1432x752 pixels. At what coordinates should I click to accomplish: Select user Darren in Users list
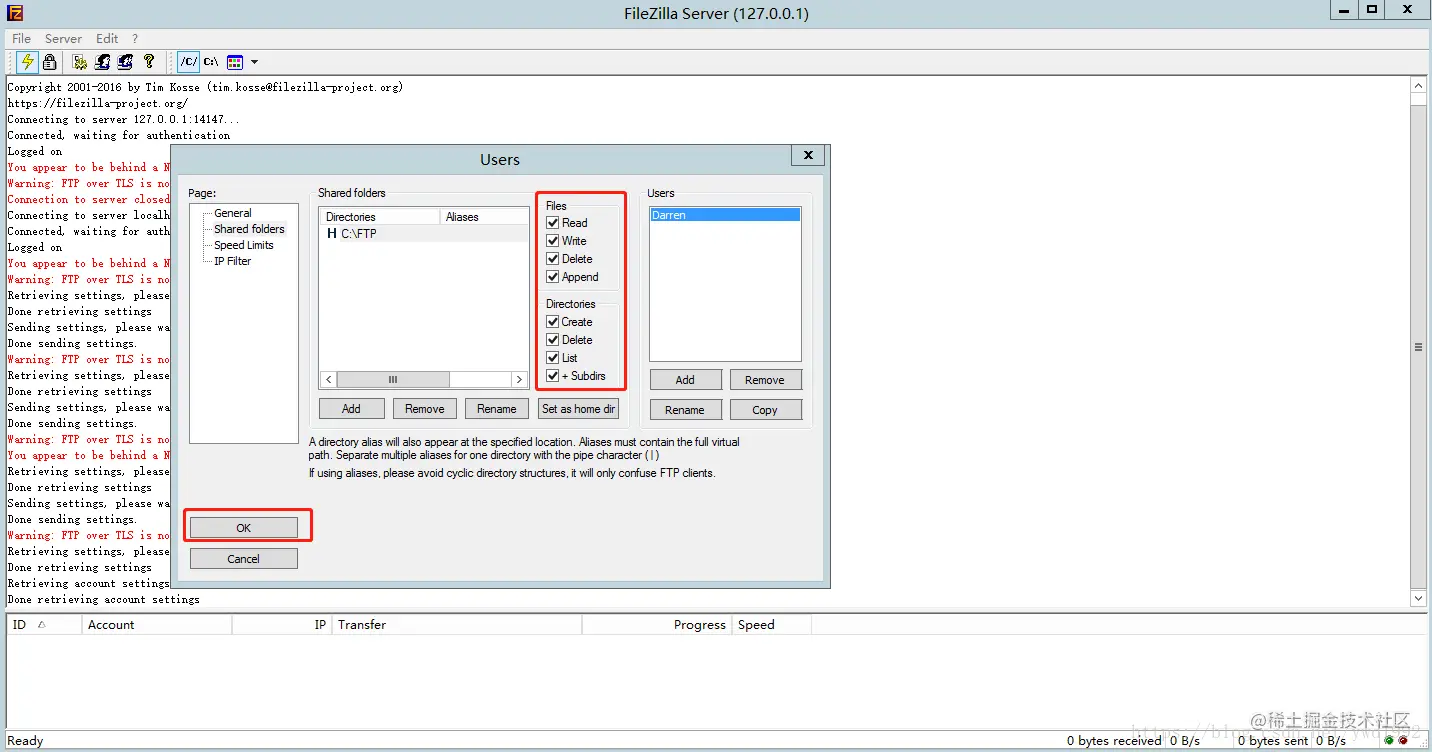[725, 215]
